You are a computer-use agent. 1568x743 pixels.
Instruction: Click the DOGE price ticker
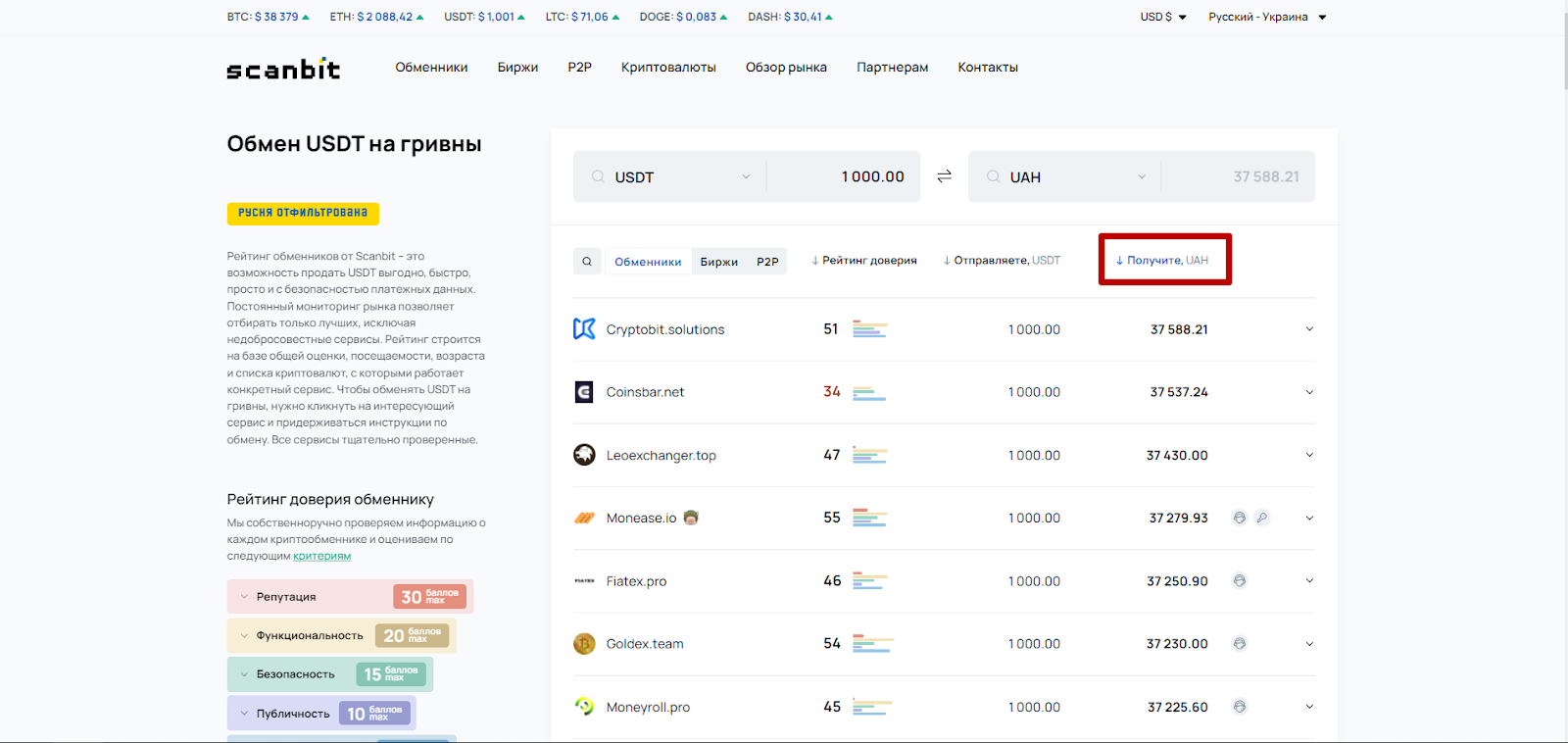coord(683,17)
